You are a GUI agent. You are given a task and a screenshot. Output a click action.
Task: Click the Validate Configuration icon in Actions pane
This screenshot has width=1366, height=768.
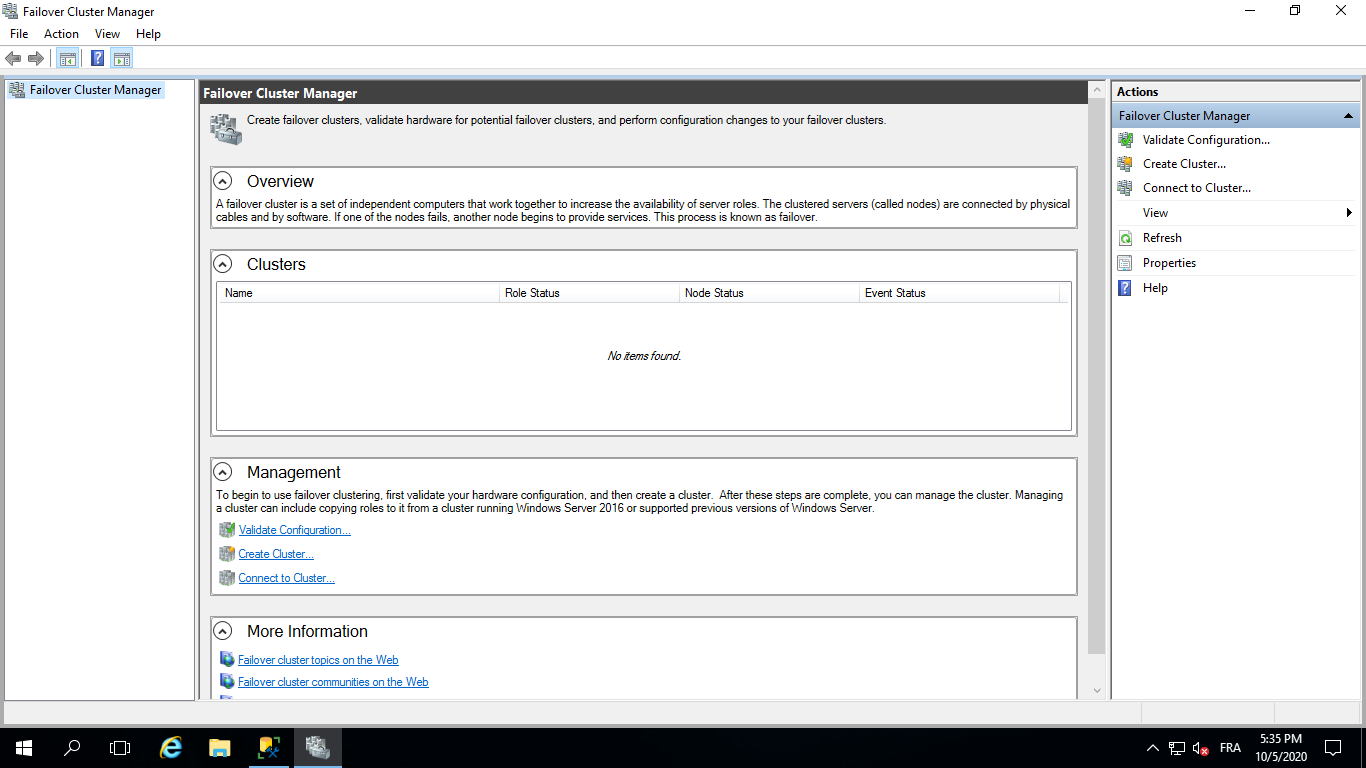pos(1125,140)
